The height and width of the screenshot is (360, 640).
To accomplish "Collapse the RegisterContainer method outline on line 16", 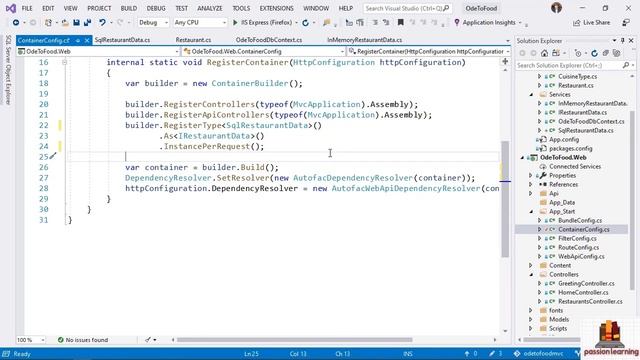I will 64,62.
